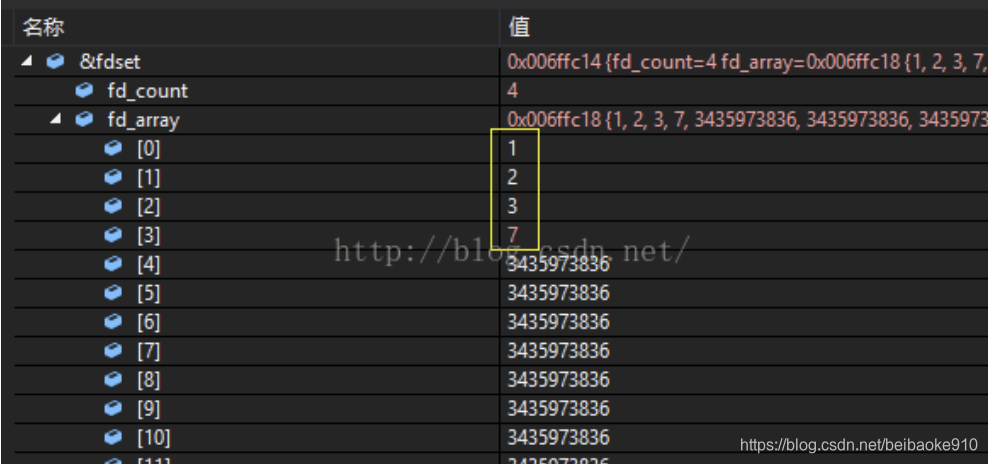Select array index [1] name
Viewport: 988px width, 464px height.
[148, 178]
